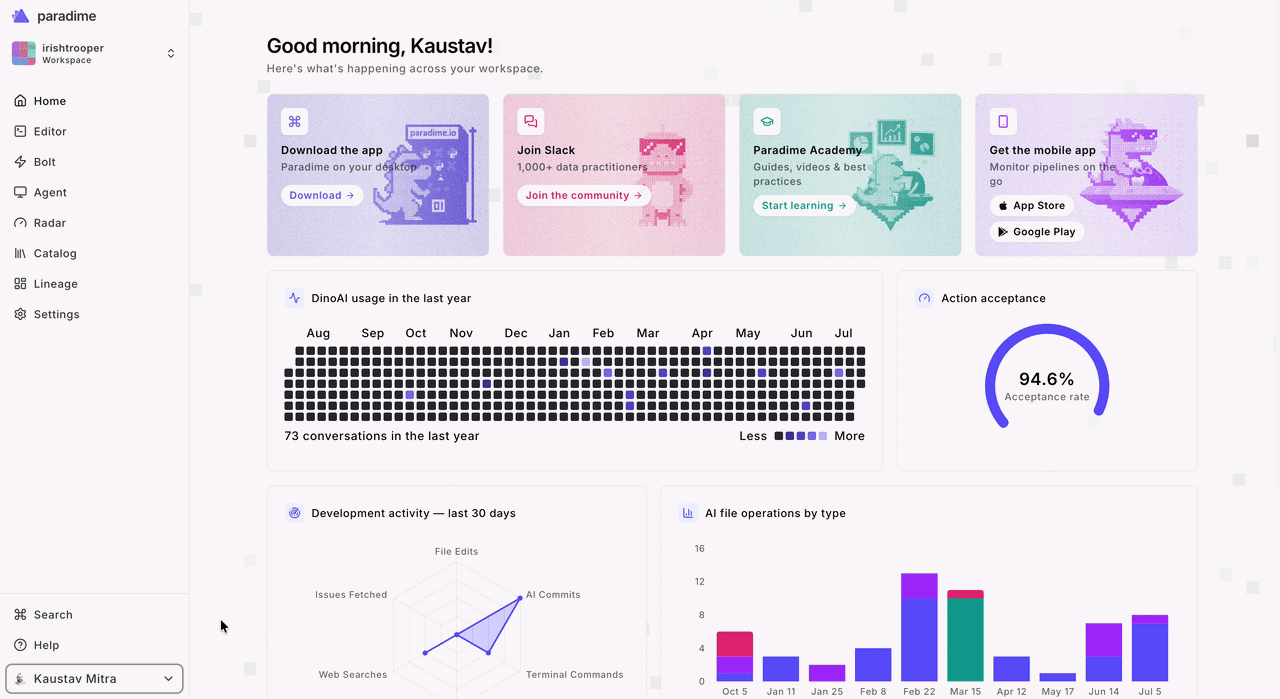Click the Help question mark icon
Viewport: 1280px width, 699px height.
pyautogui.click(x=21, y=645)
